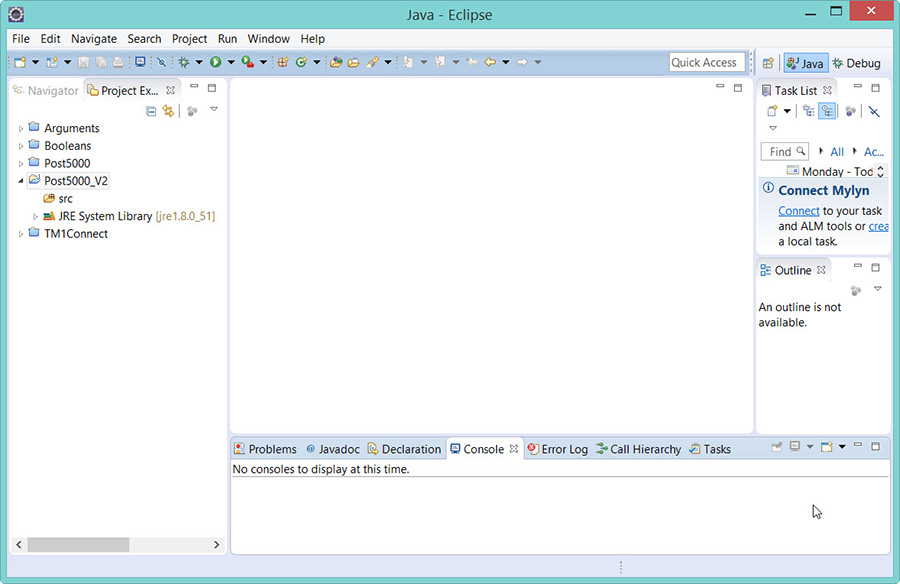Click the Categorized presentation icon in Task List
900x584 pixels.
pos(809,111)
